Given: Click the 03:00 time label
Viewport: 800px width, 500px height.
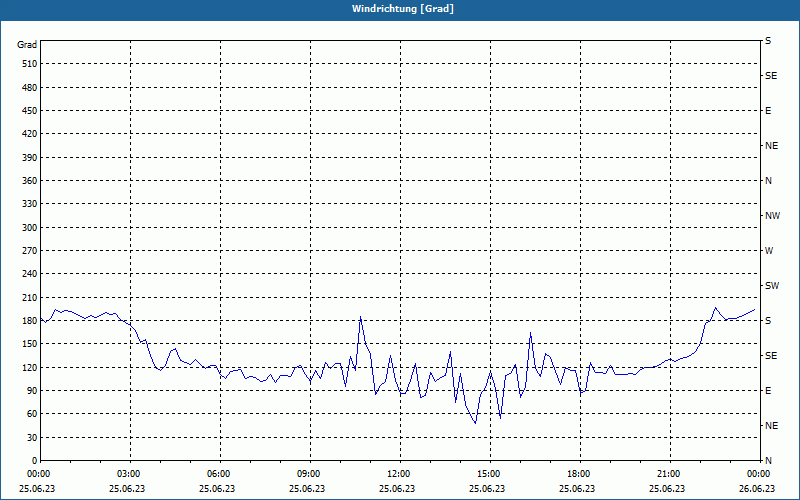Looking at the screenshot, I should 130,474.
